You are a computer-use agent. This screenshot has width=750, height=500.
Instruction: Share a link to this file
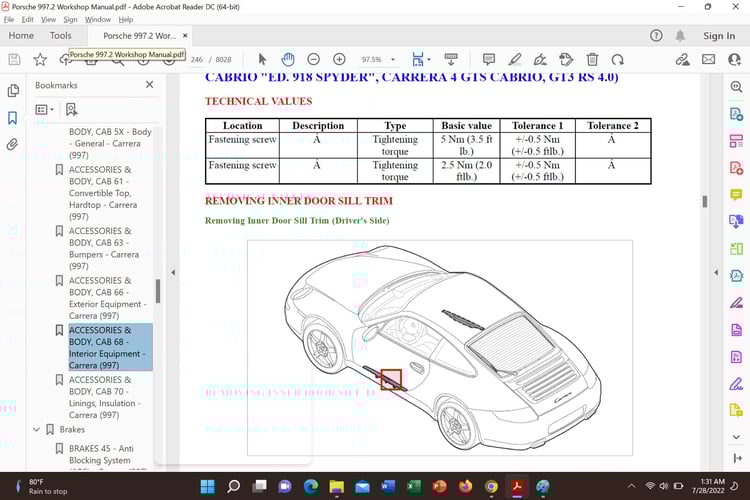pos(682,59)
